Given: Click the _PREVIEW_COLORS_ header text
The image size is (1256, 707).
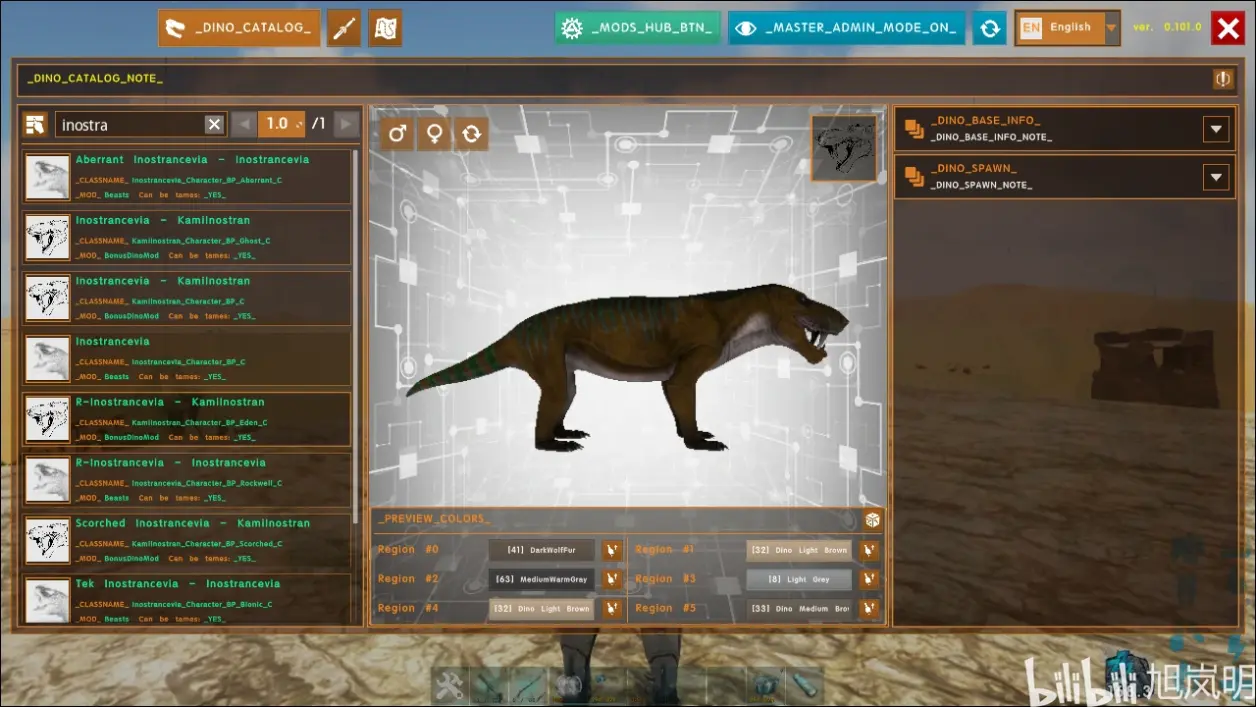Looking at the screenshot, I should point(434,519).
